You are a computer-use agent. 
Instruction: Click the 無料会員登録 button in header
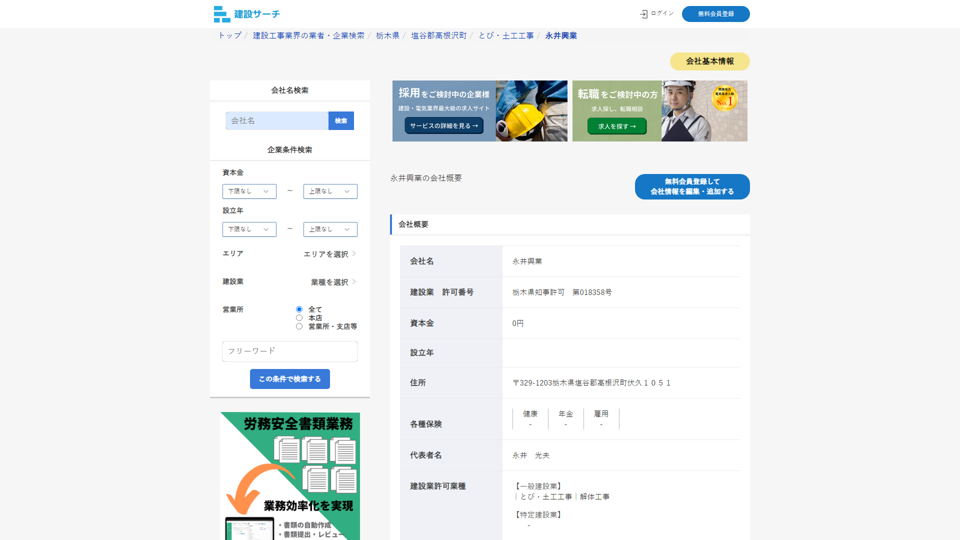[x=715, y=14]
